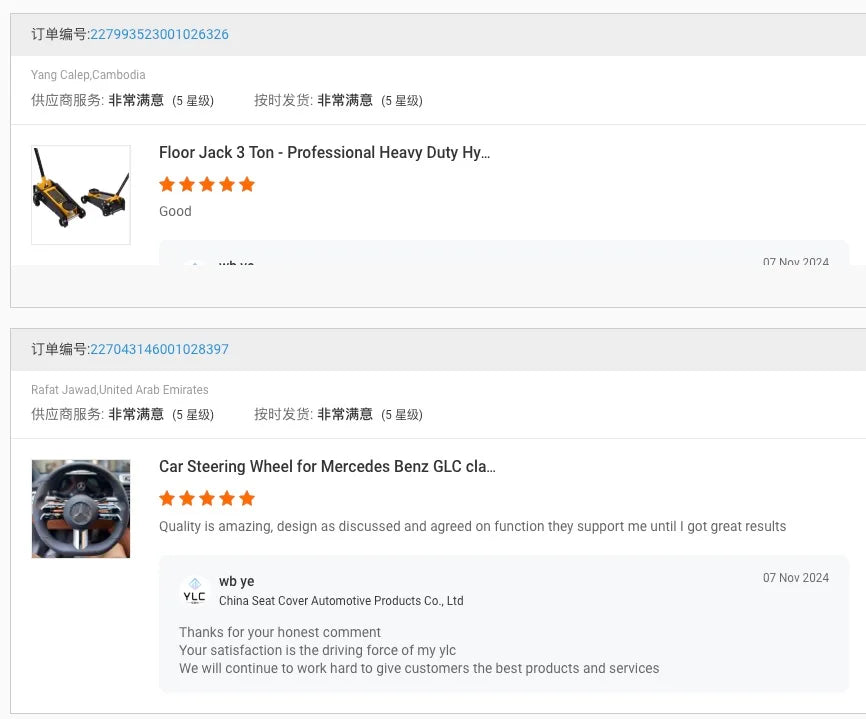Open order number 227043146001028397
The width and height of the screenshot is (866, 719).
(x=159, y=349)
